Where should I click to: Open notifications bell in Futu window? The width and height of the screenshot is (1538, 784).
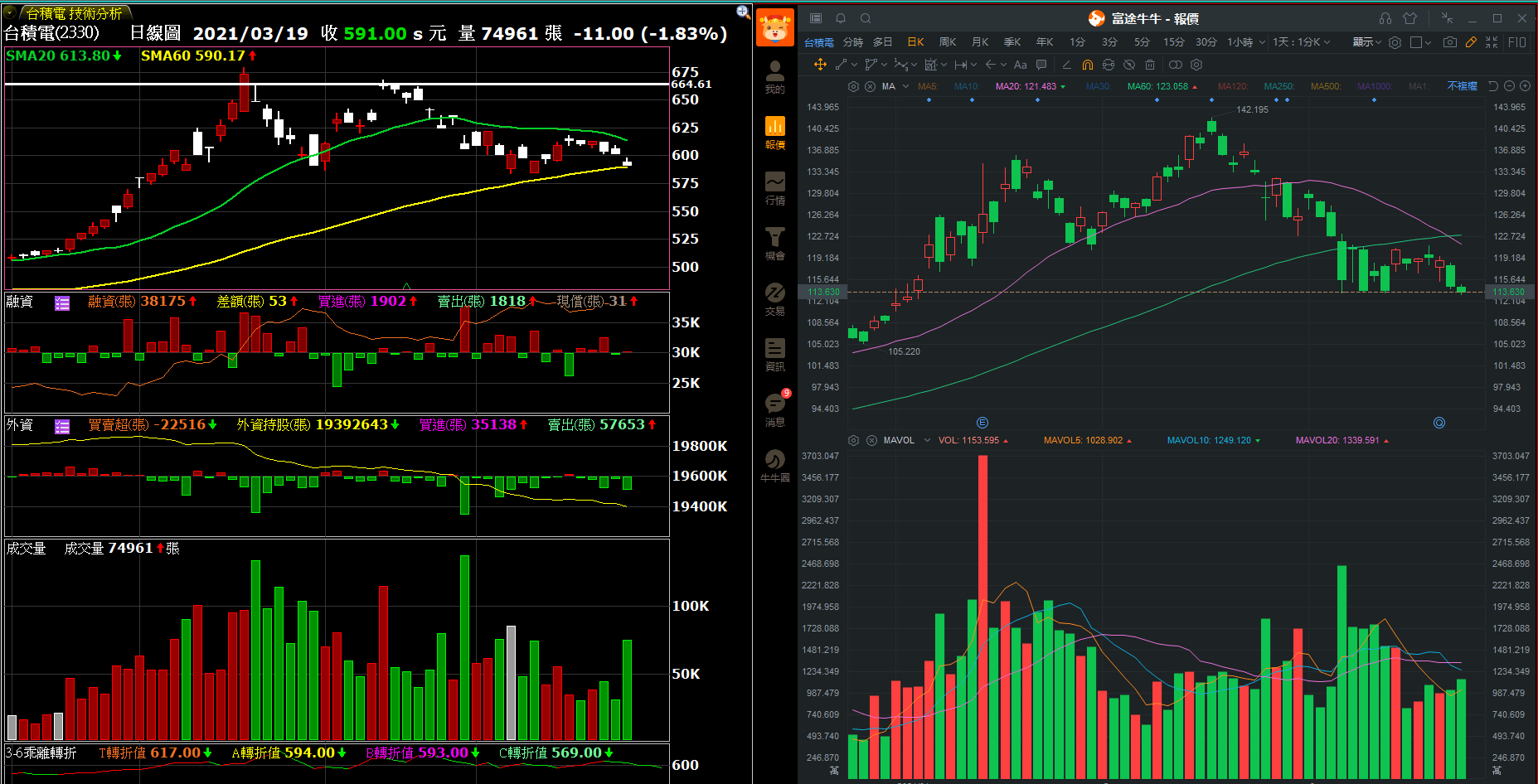click(841, 18)
